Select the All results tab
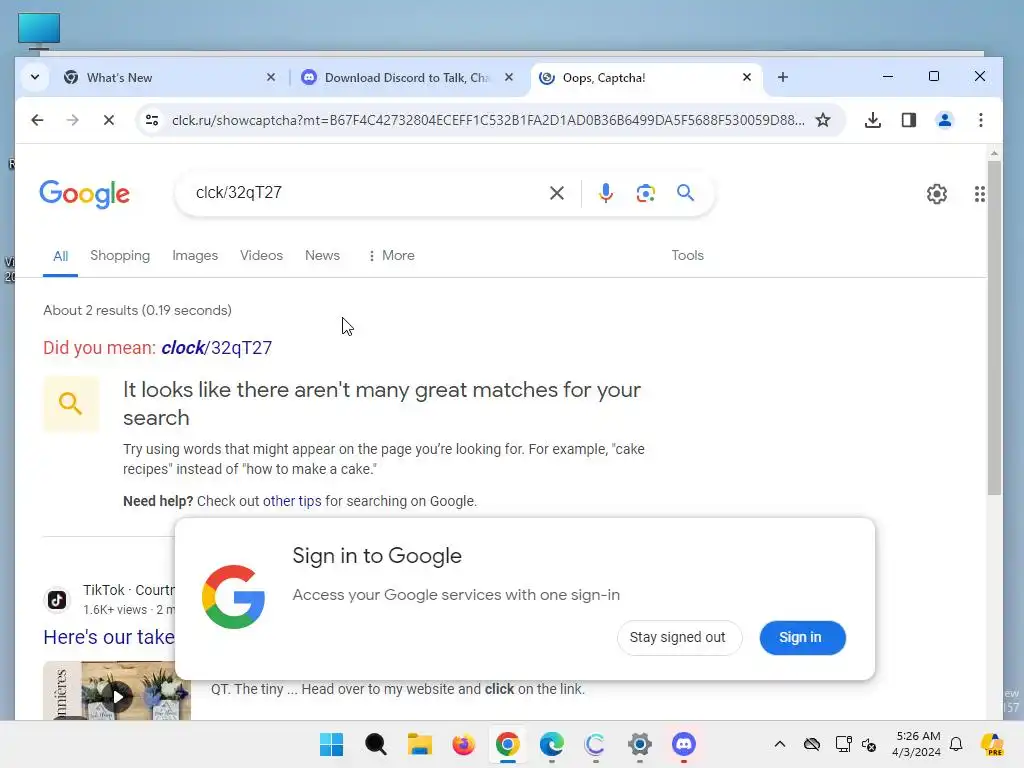Viewport: 1024px width, 768px height. (61, 256)
